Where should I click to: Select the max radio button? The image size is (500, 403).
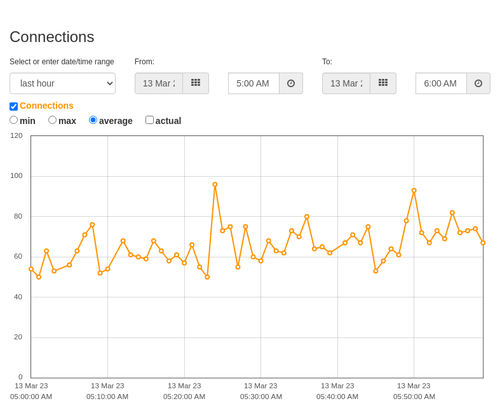tap(52, 120)
